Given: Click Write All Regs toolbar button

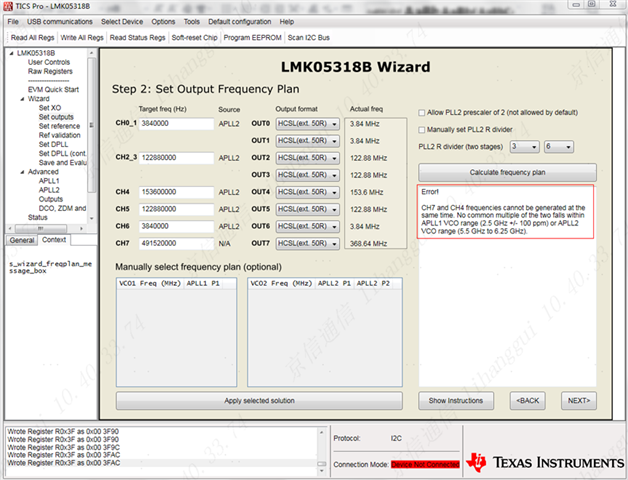Looking at the screenshot, I should [x=82, y=38].
